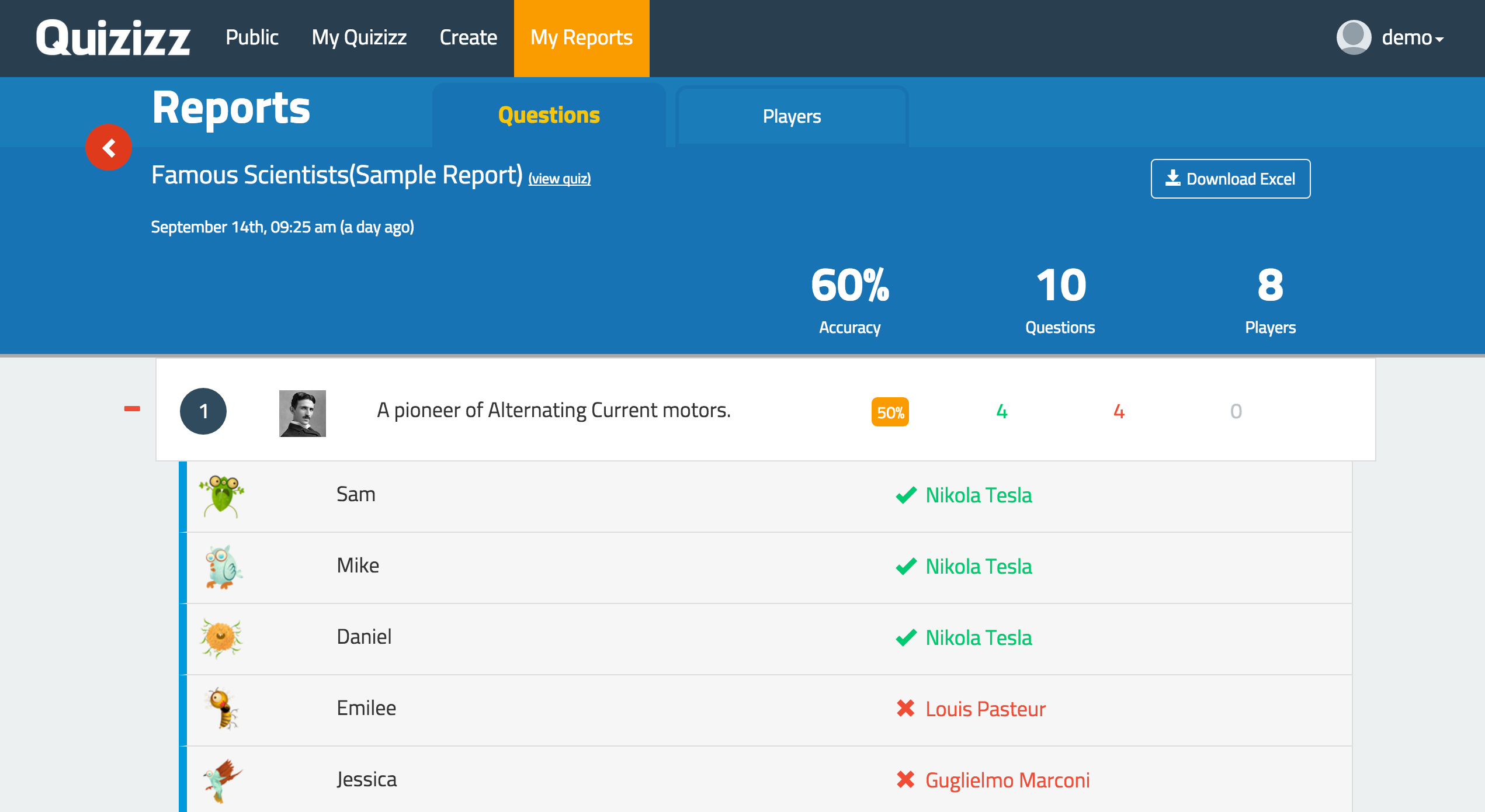Screen dimensions: 1485x812
Task: Click the September 14th date text
Action: click(283, 227)
